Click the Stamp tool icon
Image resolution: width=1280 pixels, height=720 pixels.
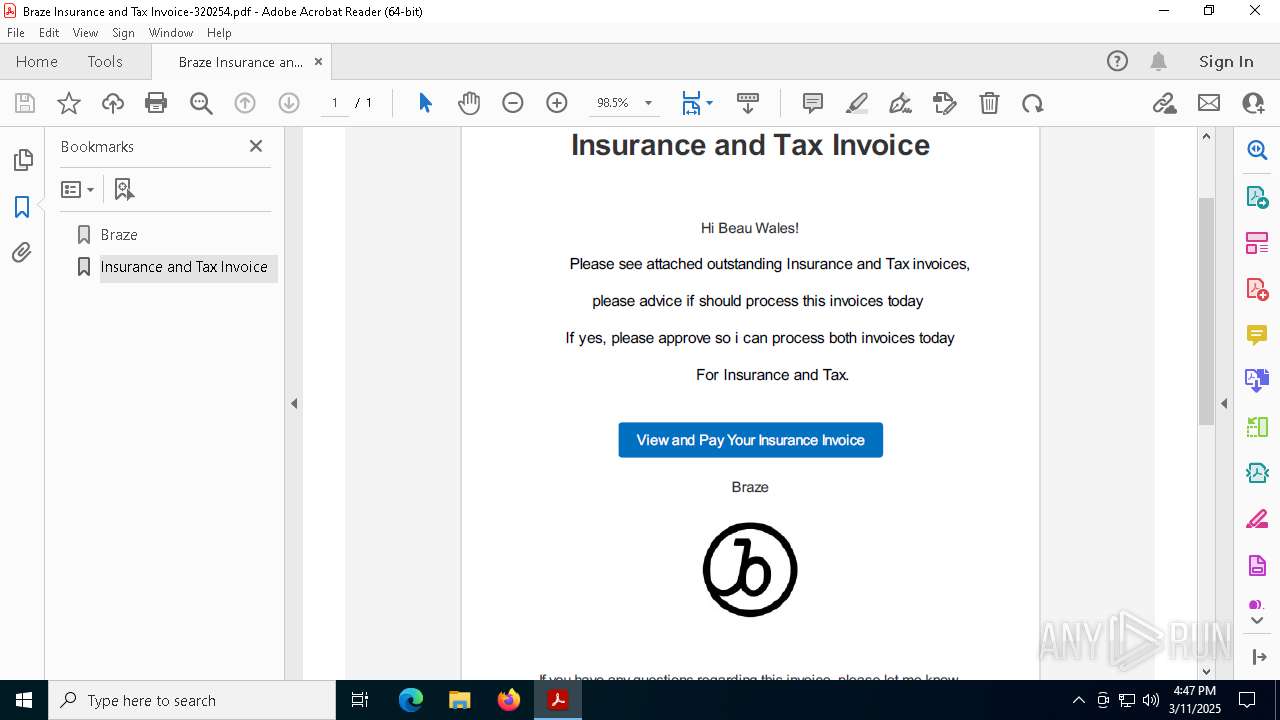(945, 103)
